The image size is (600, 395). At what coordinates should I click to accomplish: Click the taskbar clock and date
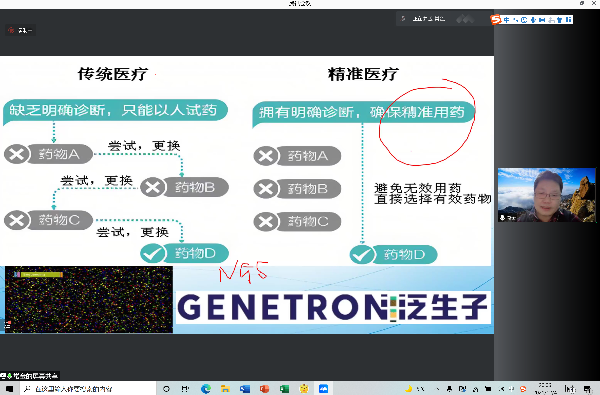pyautogui.click(x=545, y=388)
